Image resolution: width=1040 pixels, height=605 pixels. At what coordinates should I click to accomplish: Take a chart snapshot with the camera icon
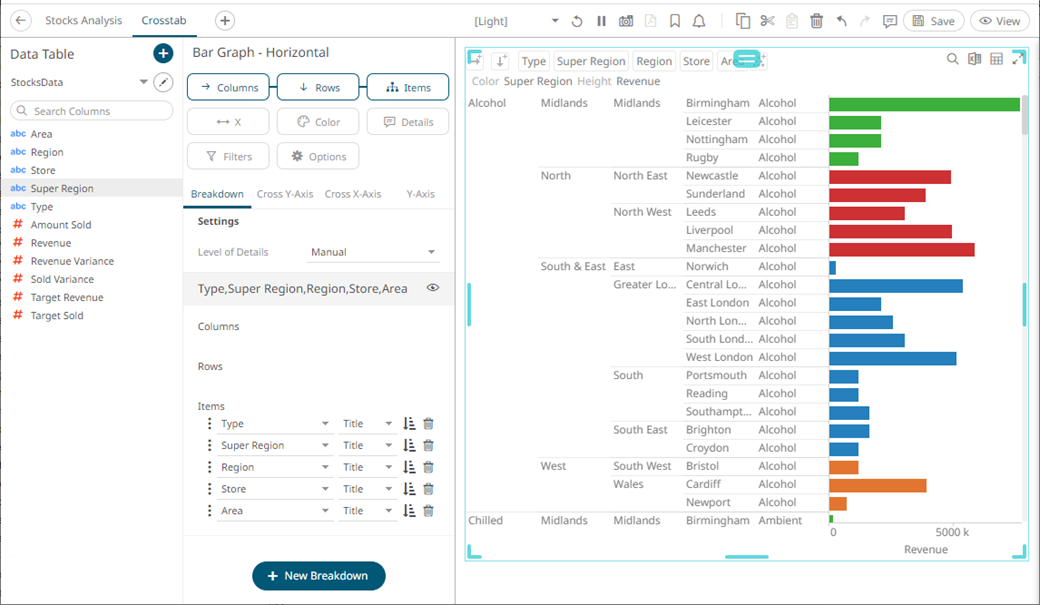pyautogui.click(x=627, y=20)
